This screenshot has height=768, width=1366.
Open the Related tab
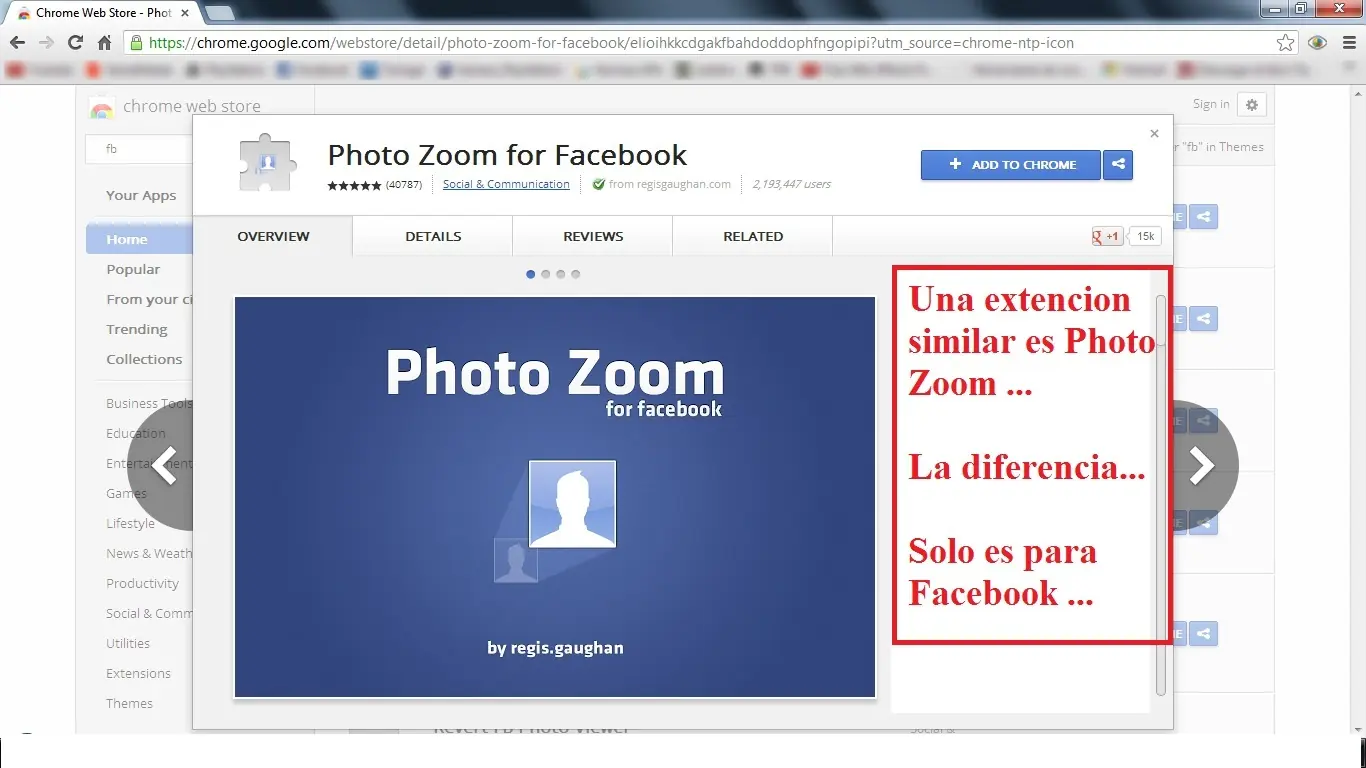pyautogui.click(x=753, y=236)
